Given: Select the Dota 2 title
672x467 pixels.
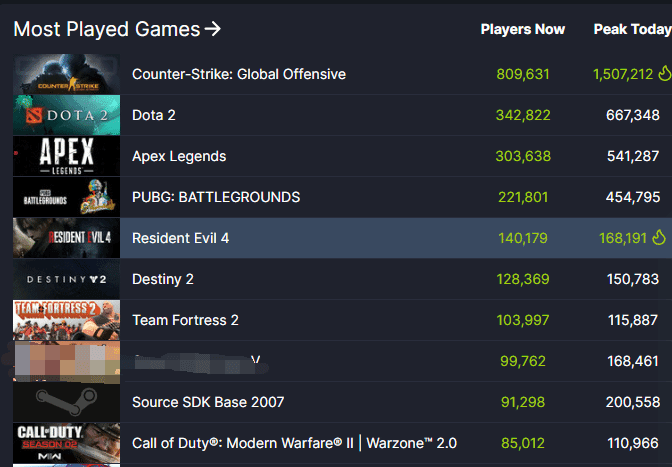Looking at the screenshot, I should [x=153, y=115].
